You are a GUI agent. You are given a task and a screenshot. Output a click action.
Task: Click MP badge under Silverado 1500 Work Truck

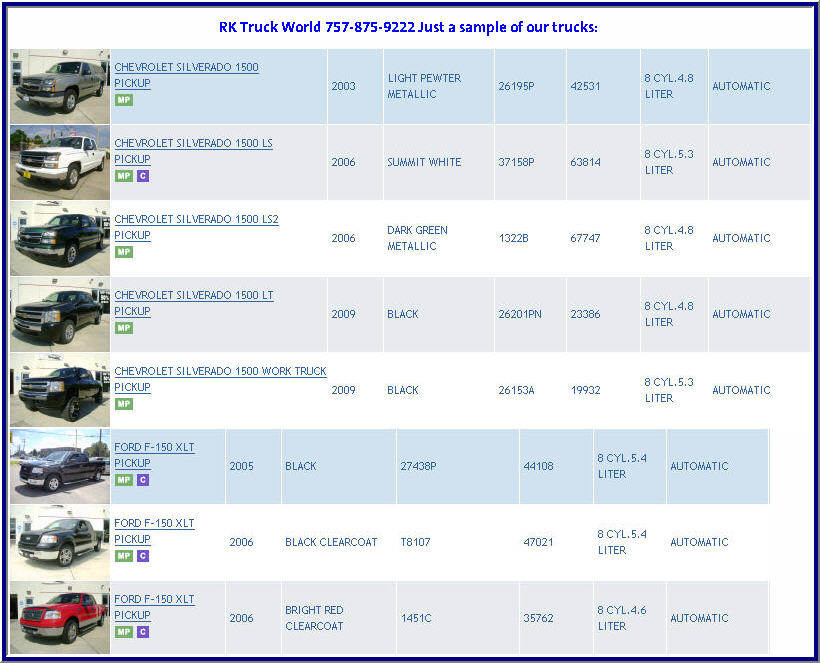tap(124, 404)
